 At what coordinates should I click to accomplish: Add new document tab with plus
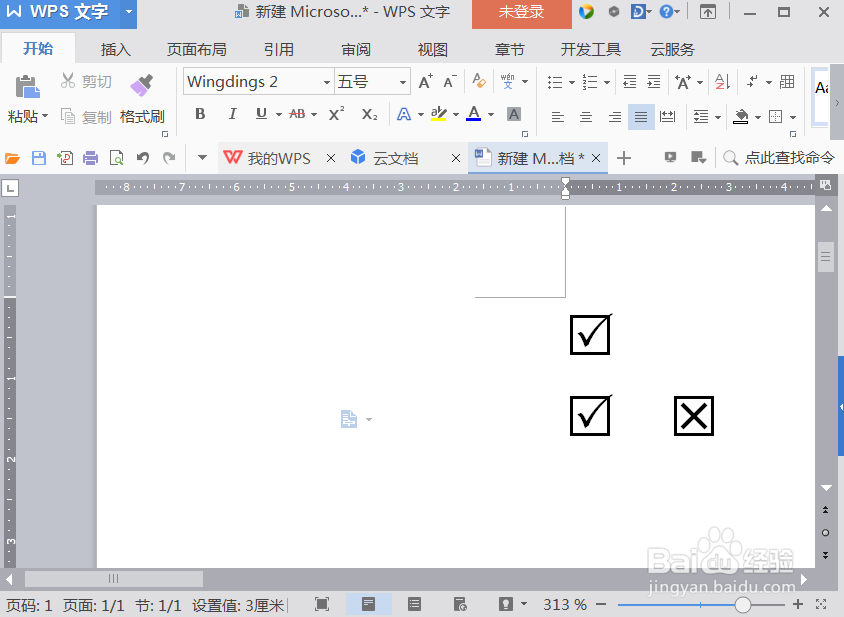[624, 158]
